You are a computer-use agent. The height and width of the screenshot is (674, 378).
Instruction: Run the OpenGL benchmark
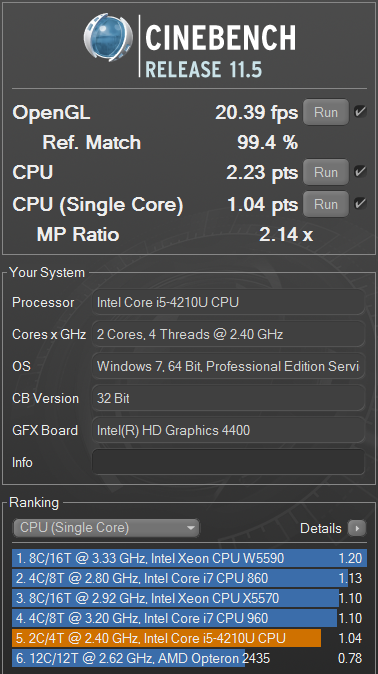point(326,112)
